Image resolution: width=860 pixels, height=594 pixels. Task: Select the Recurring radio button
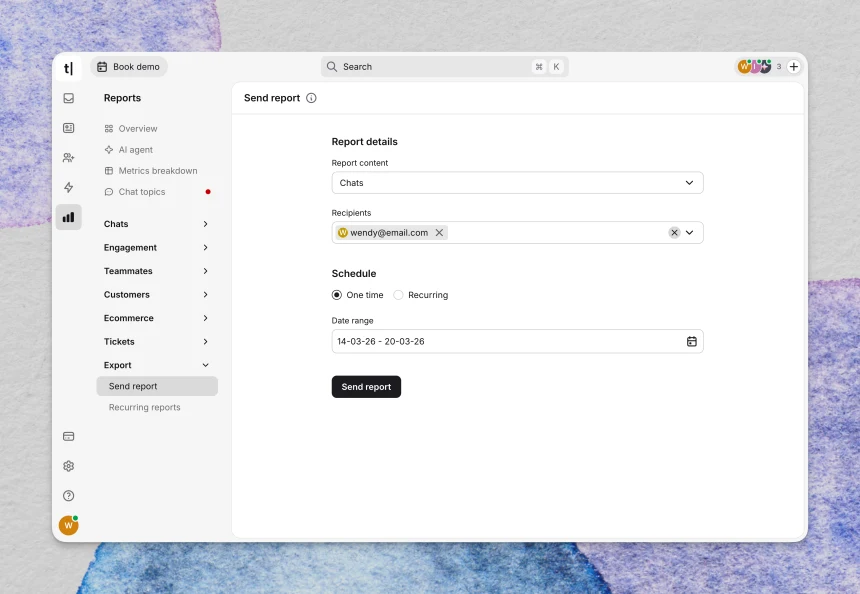tap(398, 295)
